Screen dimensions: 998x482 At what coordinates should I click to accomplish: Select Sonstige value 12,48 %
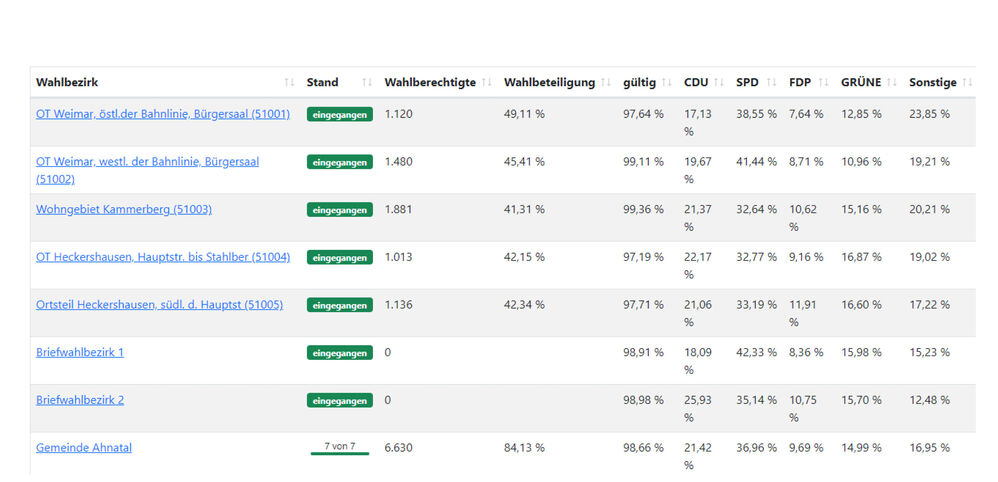(x=930, y=400)
